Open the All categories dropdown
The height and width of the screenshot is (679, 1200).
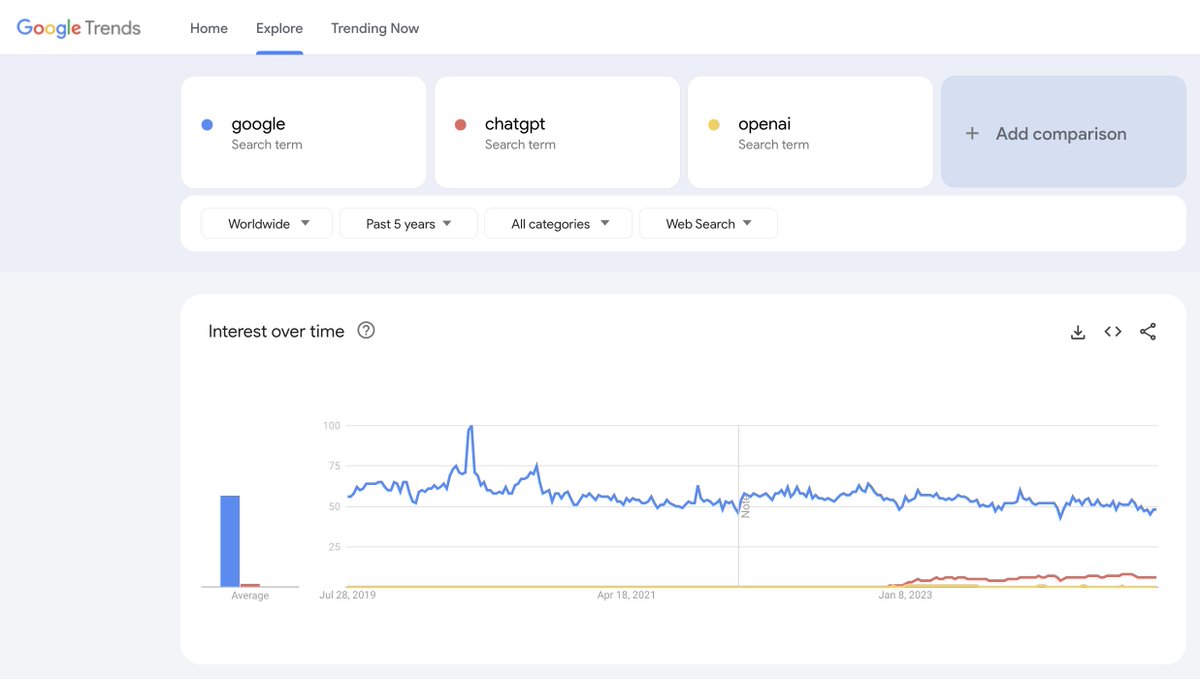pos(557,223)
